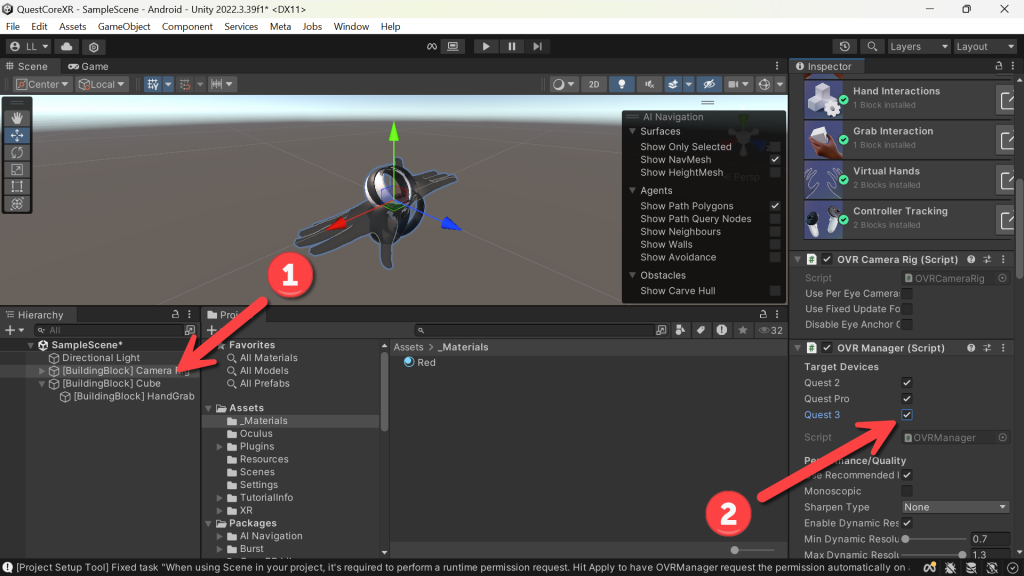Select the Red material asset

[x=420, y=362]
